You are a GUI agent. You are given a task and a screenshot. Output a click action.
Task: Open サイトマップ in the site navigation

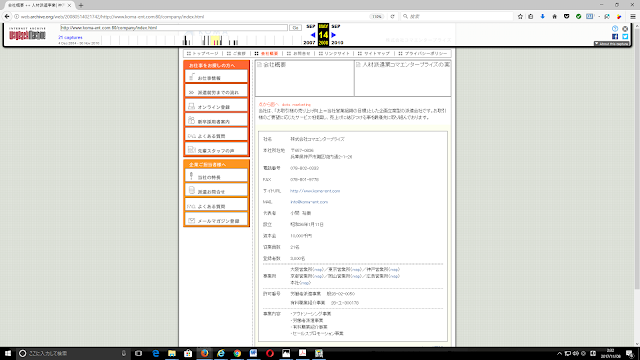[x=373, y=53]
